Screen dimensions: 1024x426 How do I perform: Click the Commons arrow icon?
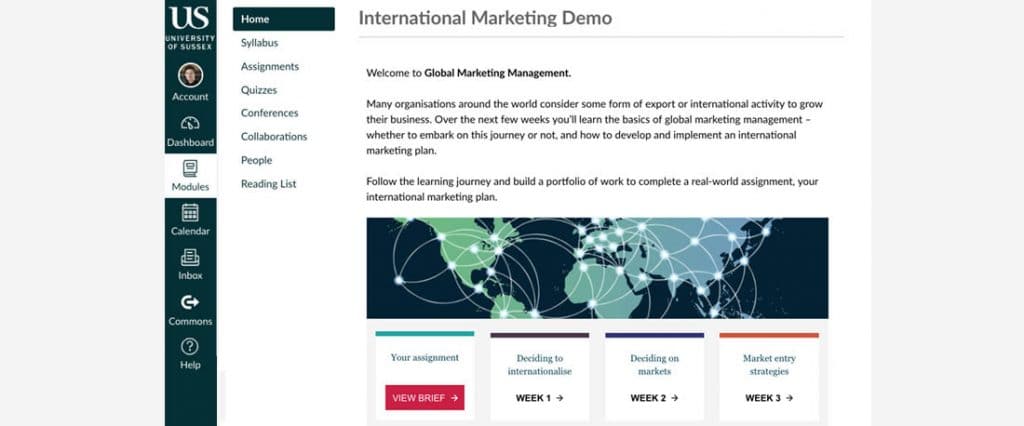click(x=190, y=302)
